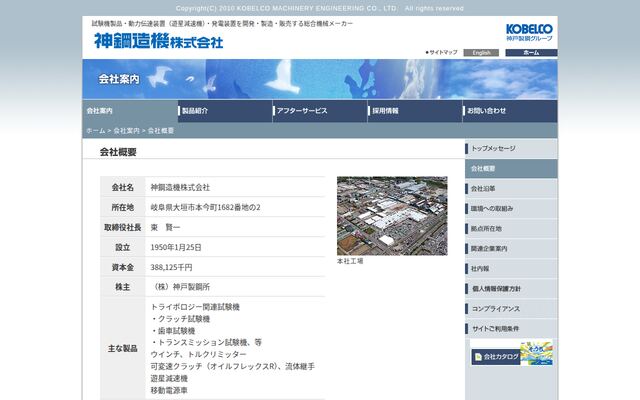Click the copyright notice at top
Viewport: 640px width, 400px height.
320,8
